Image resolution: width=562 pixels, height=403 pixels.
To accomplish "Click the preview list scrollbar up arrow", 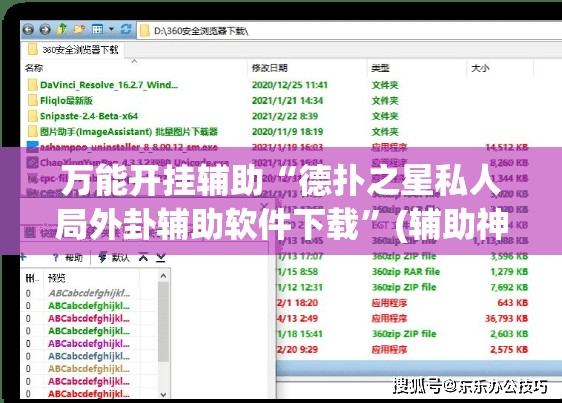I will (x=163, y=276).
